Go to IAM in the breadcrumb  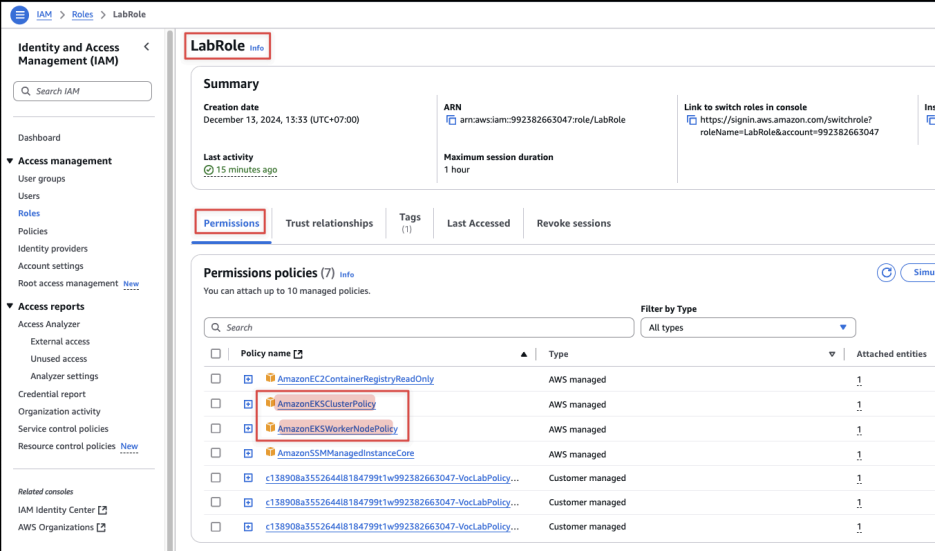pos(44,14)
